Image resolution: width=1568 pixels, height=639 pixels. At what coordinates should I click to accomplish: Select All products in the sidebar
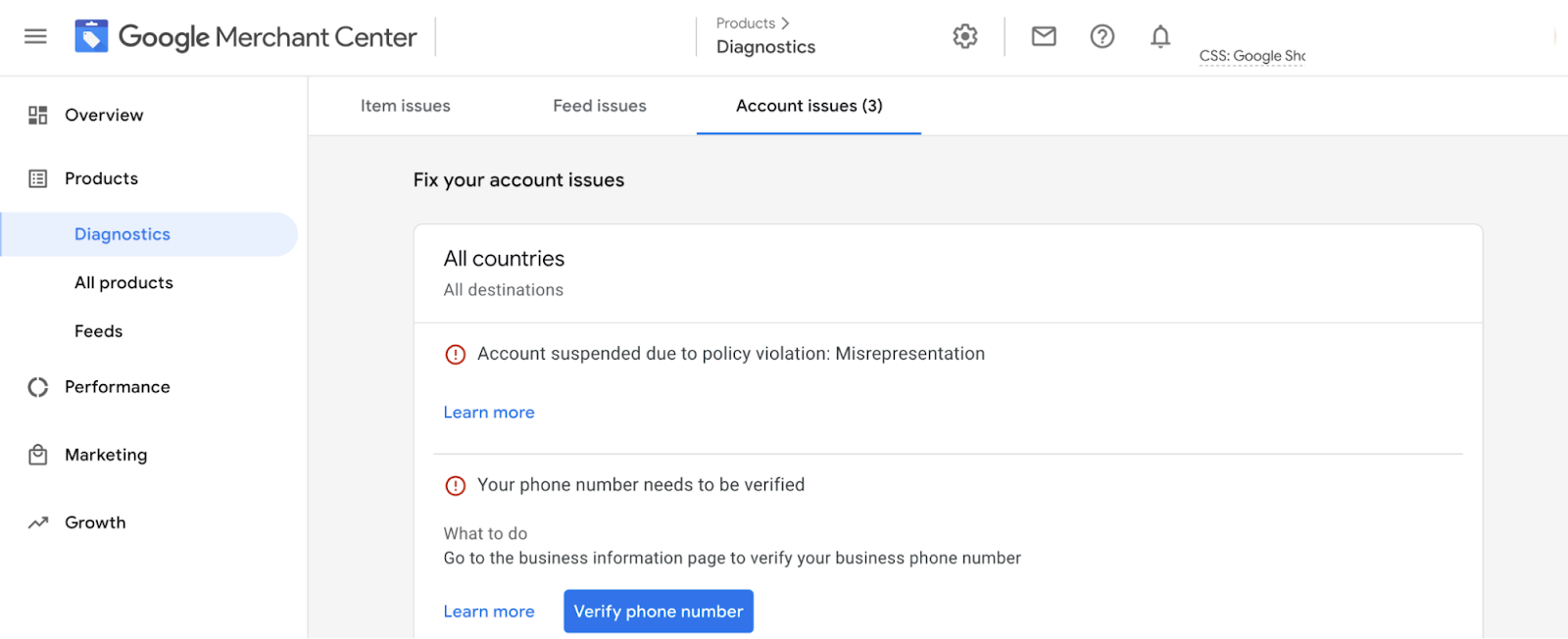coord(123,283)
